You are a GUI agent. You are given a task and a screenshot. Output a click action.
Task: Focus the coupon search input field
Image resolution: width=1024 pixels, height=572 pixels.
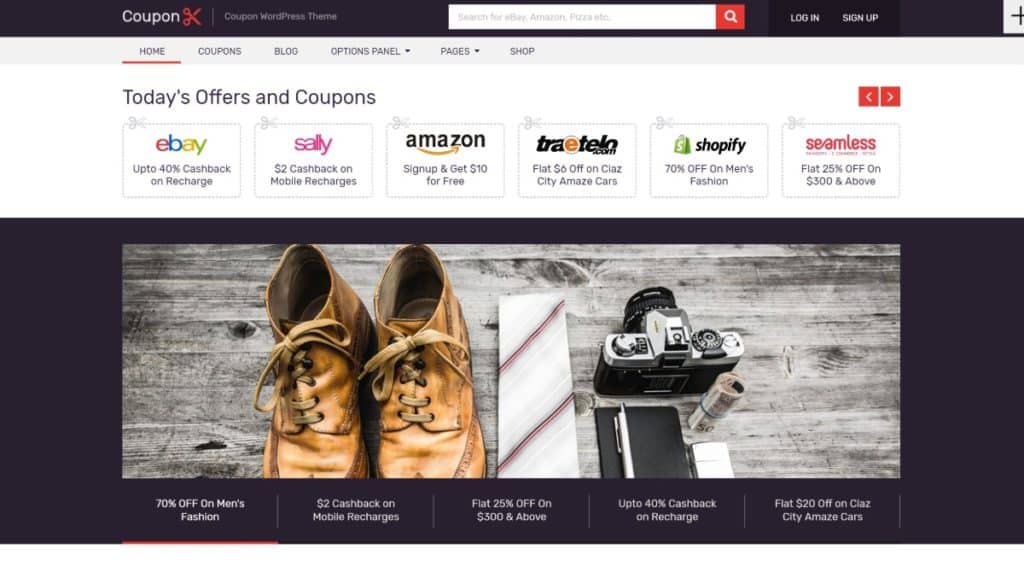pos(582,17)
